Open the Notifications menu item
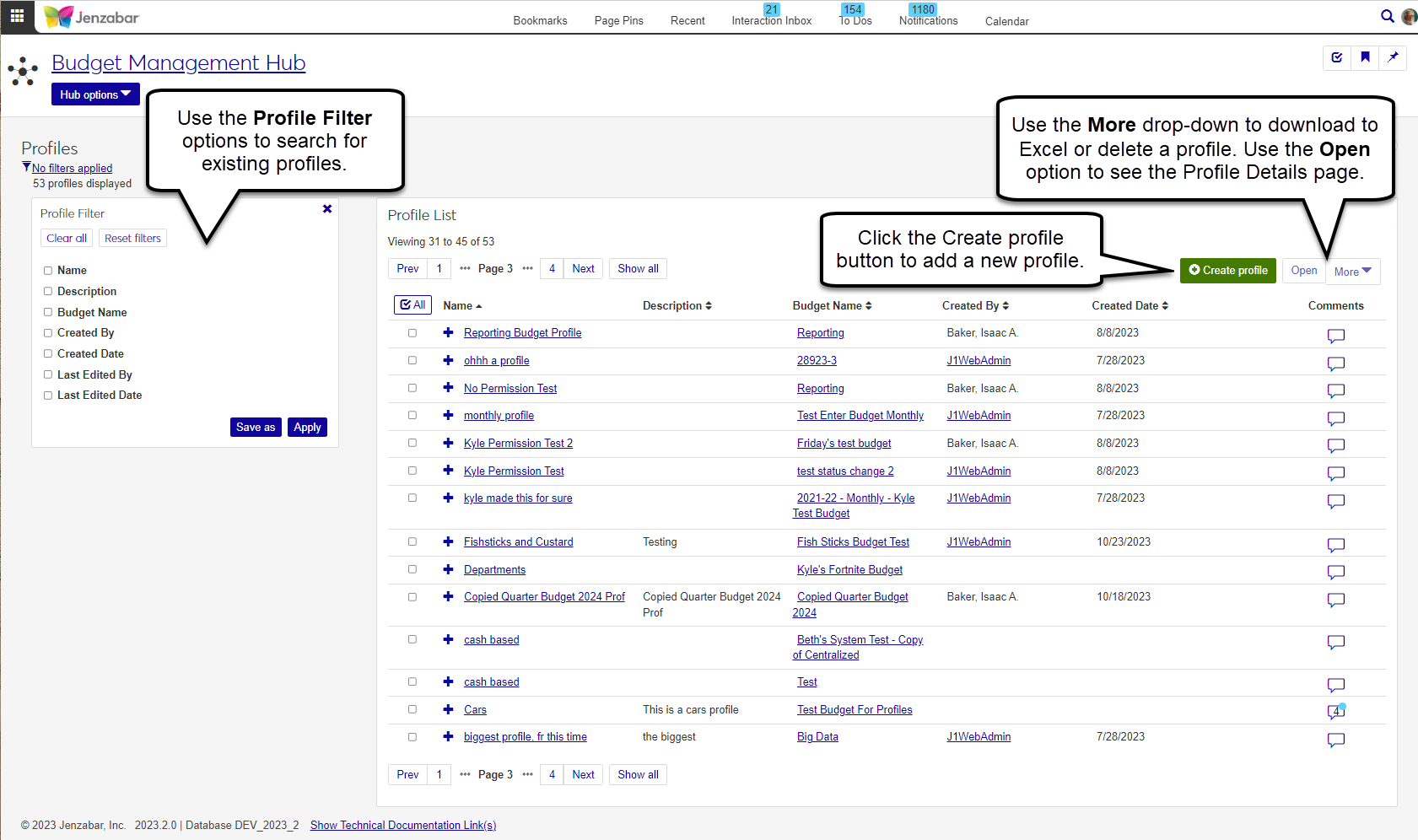The height and width of the screenshot is (840, 1418). pyautogui.click(x=928, y=20)
